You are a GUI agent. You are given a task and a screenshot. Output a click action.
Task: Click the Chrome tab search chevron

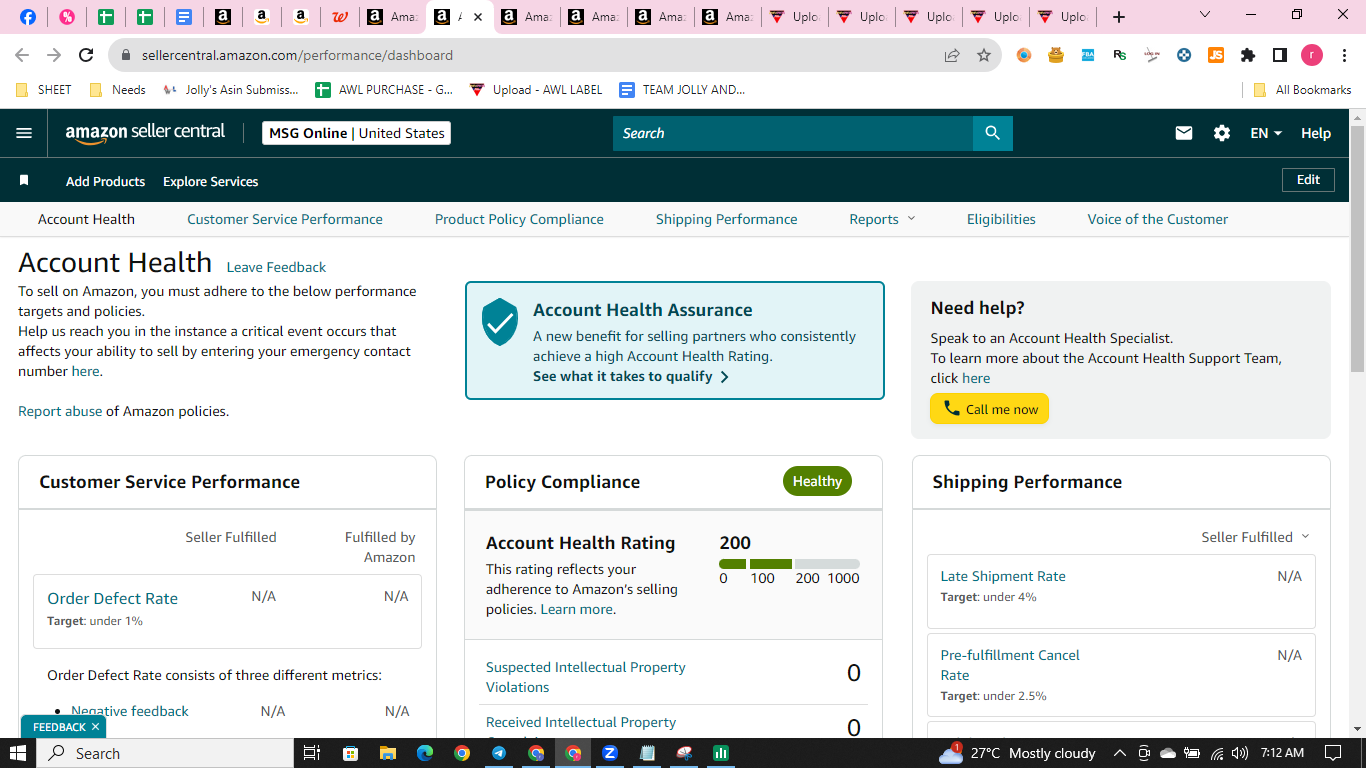pyautogui.click(x=1205, y=15)
